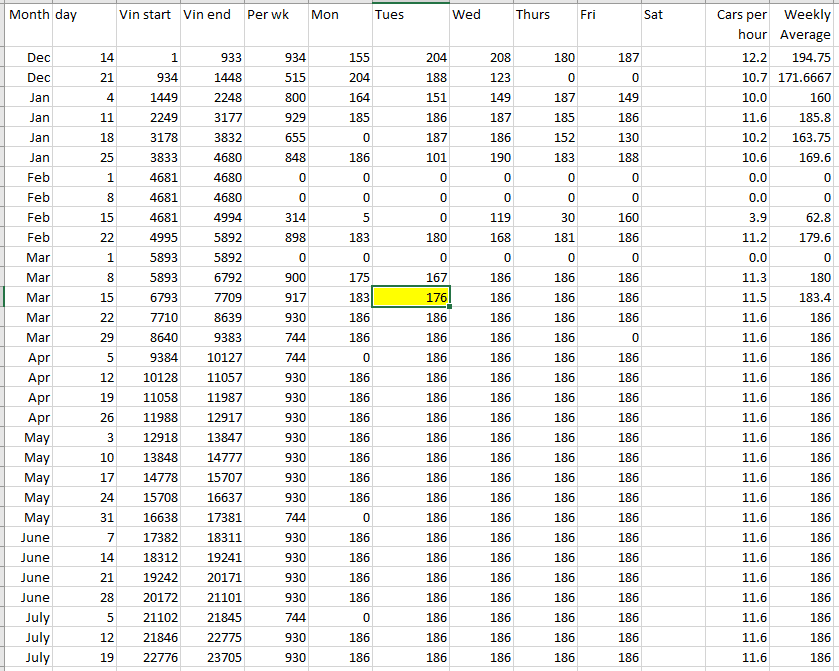Click the Wed cell showing 208
This screenshot has width=839, height=671.
(x=480, y=58)
